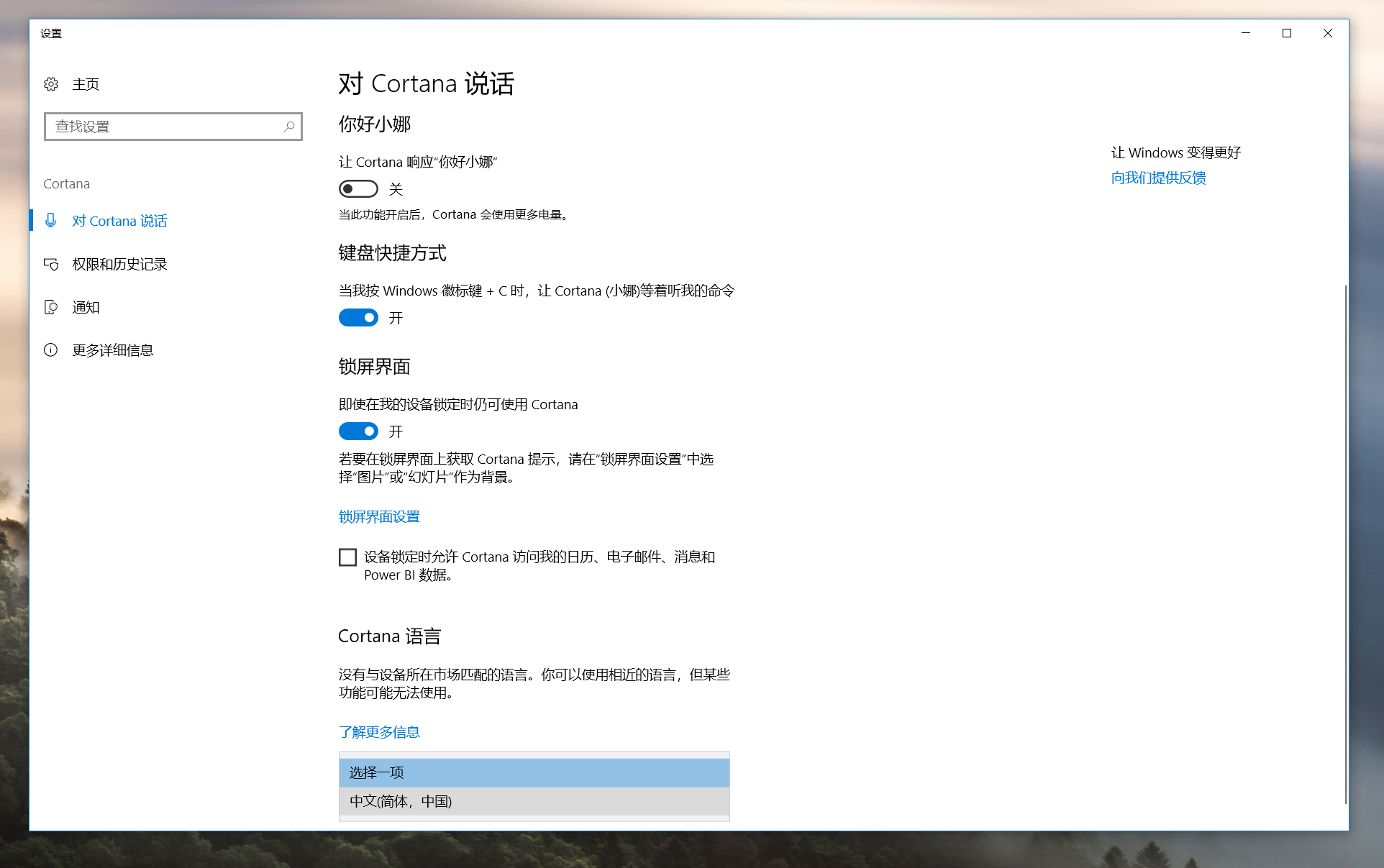1384x868 pixels.
Task: Turn off Windows + C keyboard shortcut toggle
Action: pyautogui.click(x=358, y=318)
